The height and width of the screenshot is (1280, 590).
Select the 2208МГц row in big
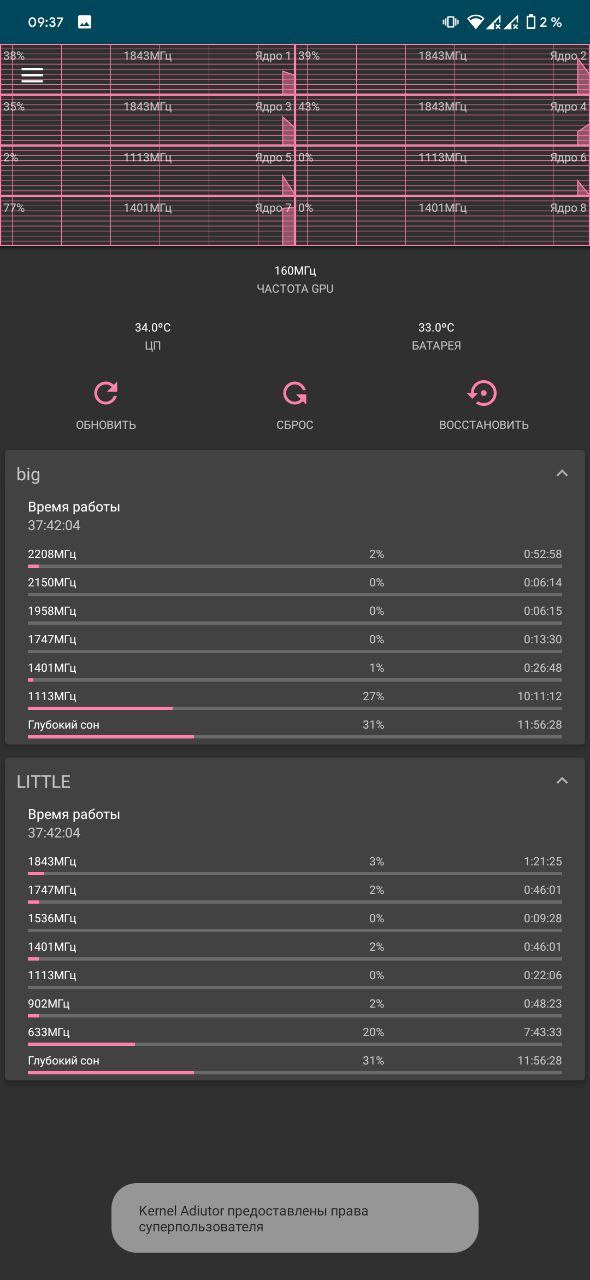(x=295, y=558)
